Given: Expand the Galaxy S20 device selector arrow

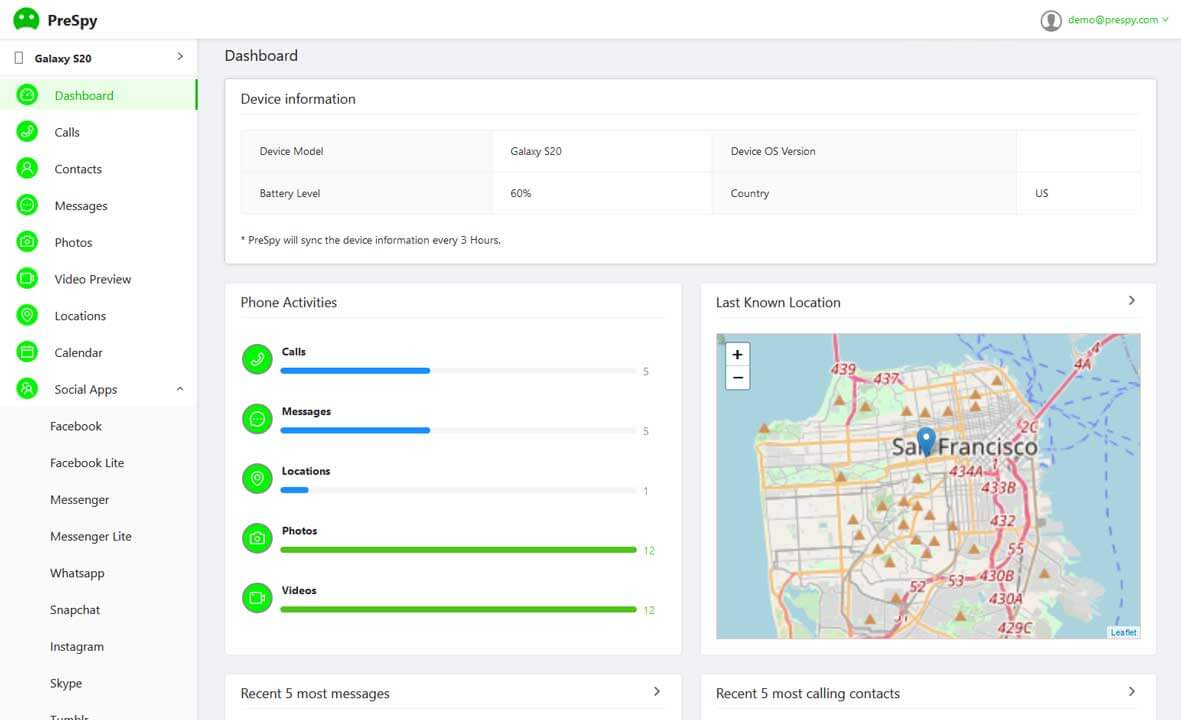Looking at the screenshot, I should [180, 56].
